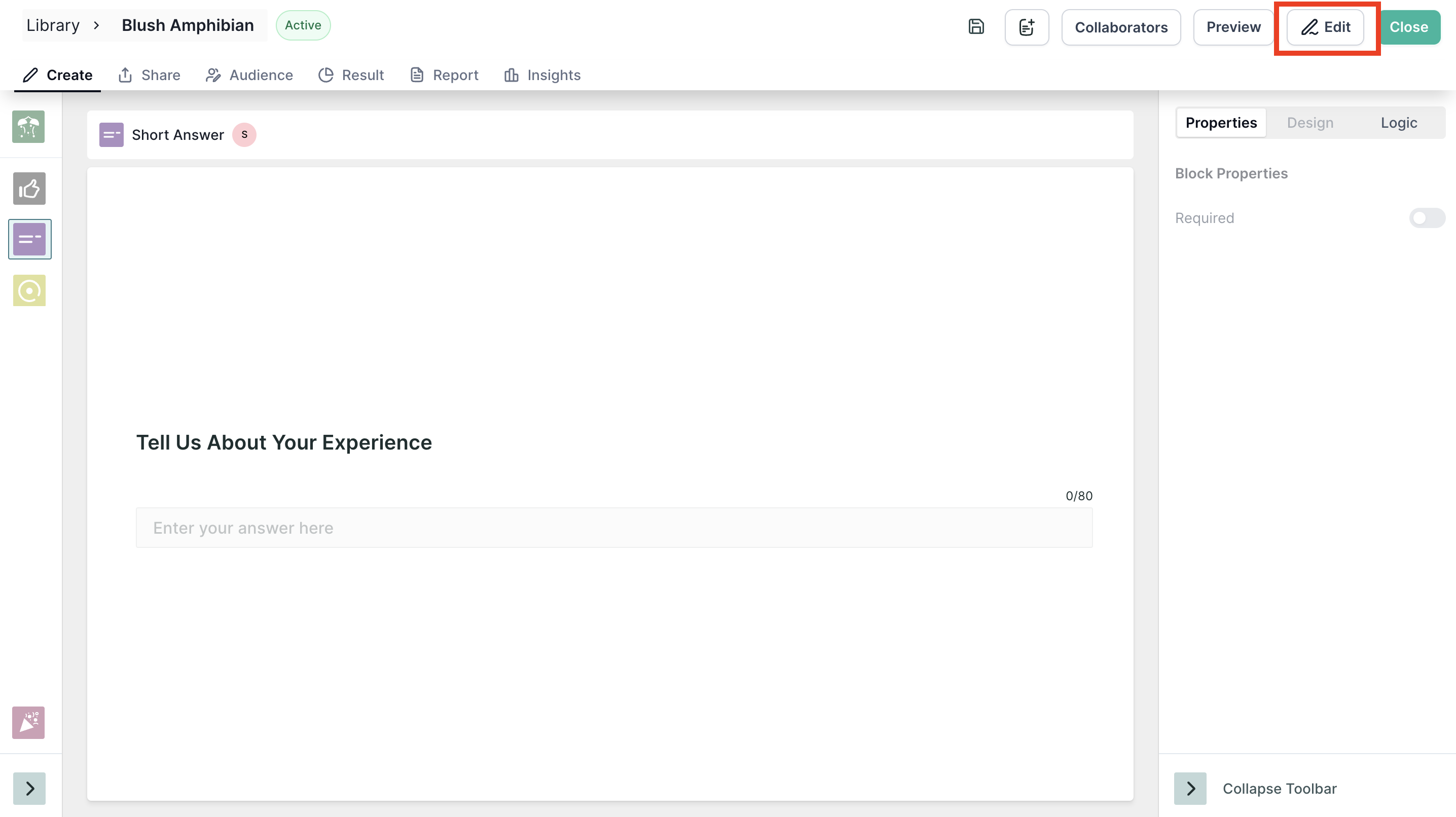Click the save disk icon

tap(976, 26)
